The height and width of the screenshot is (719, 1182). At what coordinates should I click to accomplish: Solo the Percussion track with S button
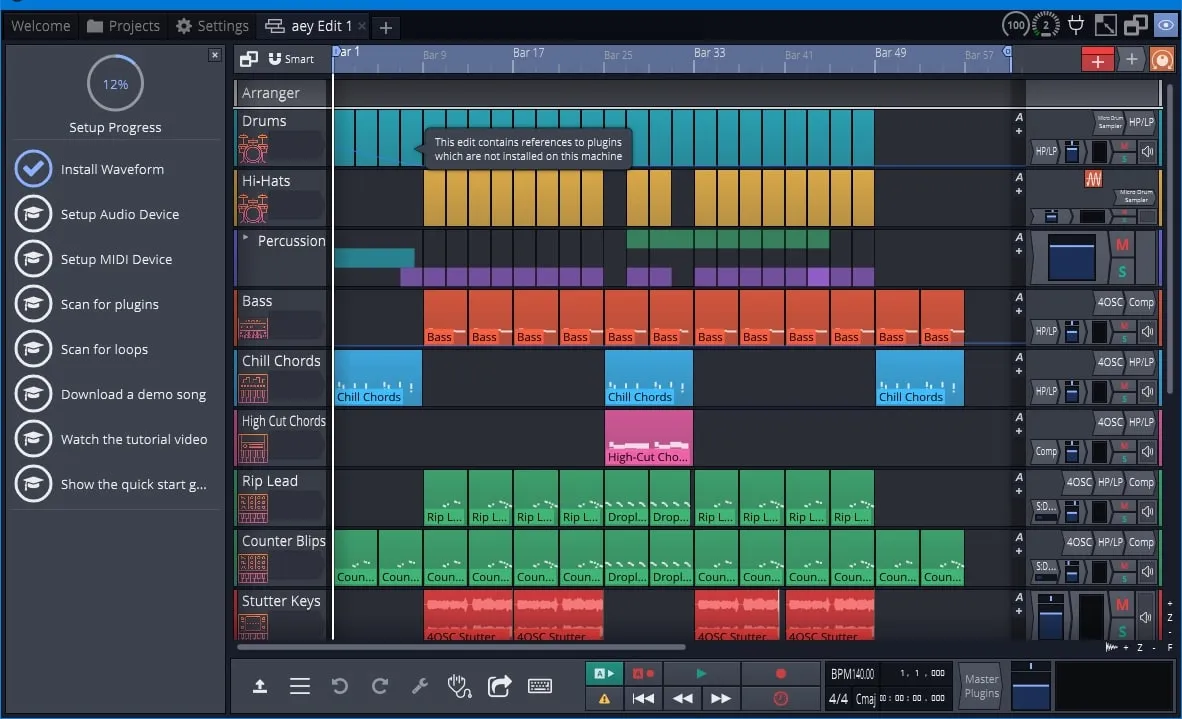[x=1122, y=271]
